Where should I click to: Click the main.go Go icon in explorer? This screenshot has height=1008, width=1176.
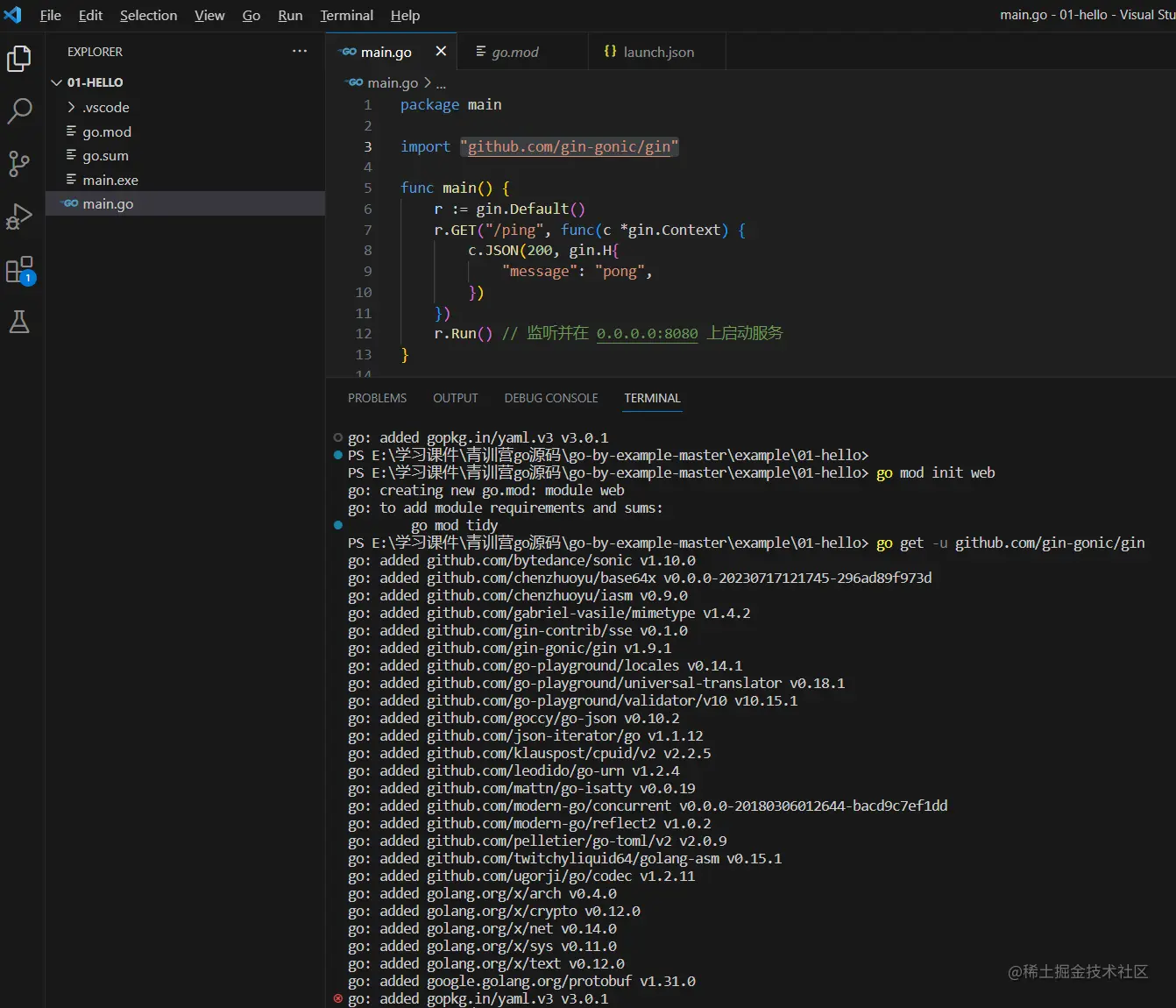[71, 203]
